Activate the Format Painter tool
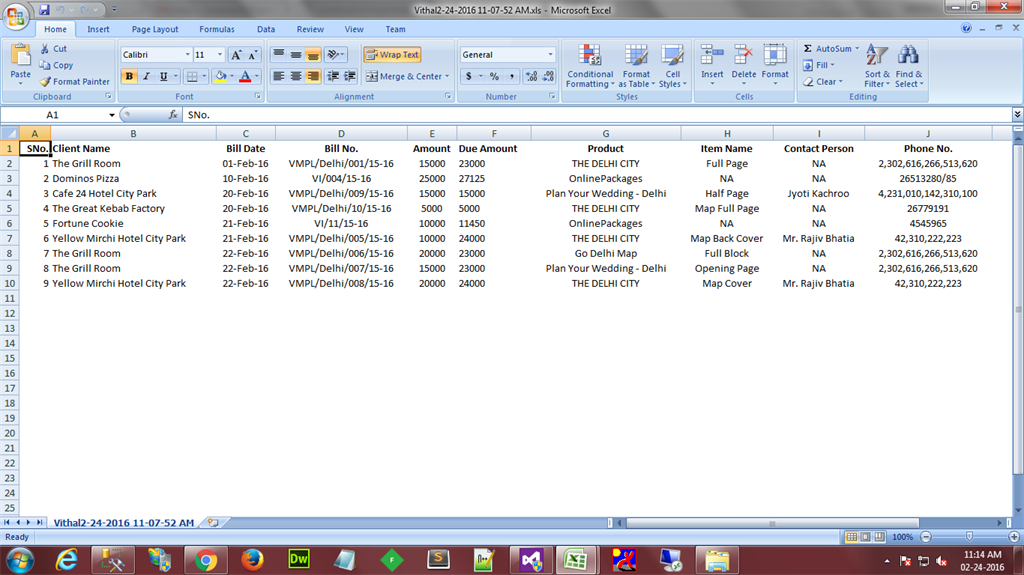Viewport: 1024px width, 575px height. point(74,82)
